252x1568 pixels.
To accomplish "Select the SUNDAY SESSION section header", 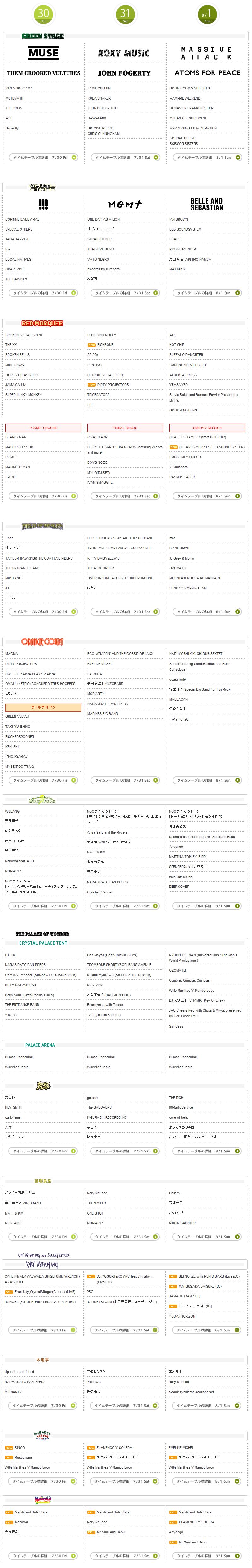I will [x=207, y=427].
